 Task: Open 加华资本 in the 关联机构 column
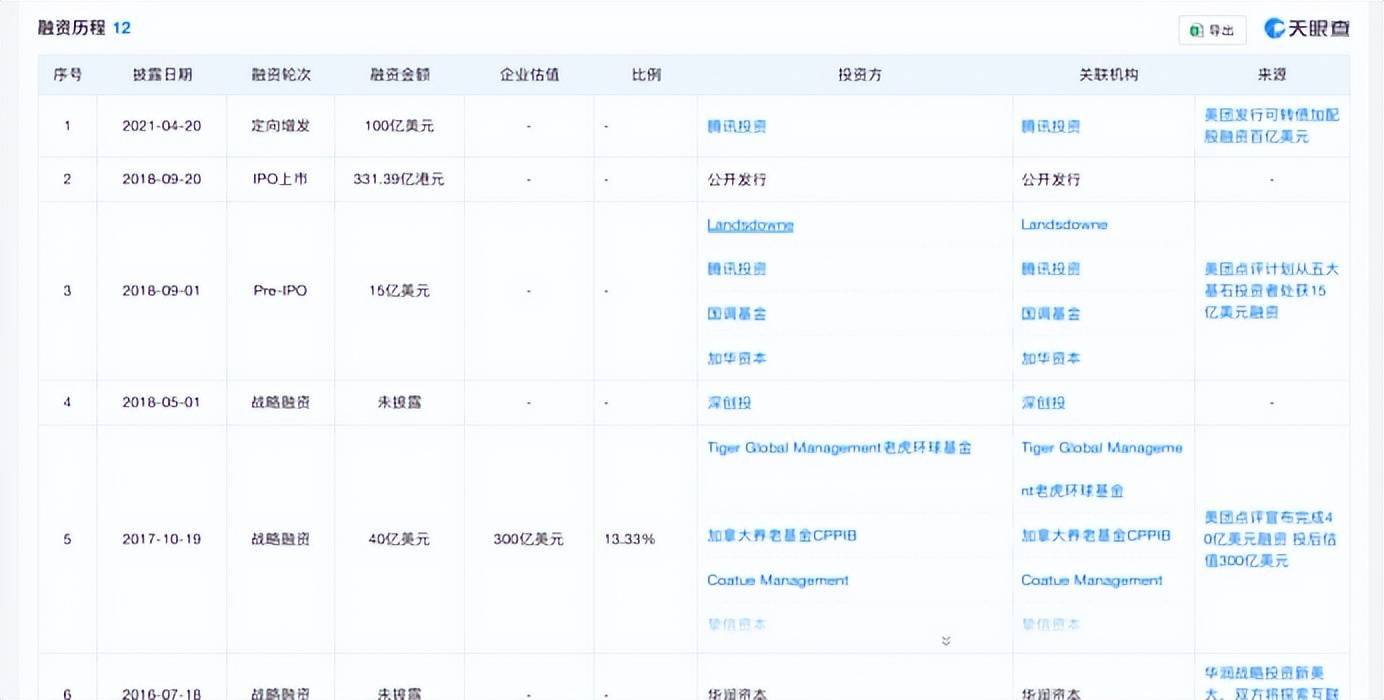pos(1050,358)
